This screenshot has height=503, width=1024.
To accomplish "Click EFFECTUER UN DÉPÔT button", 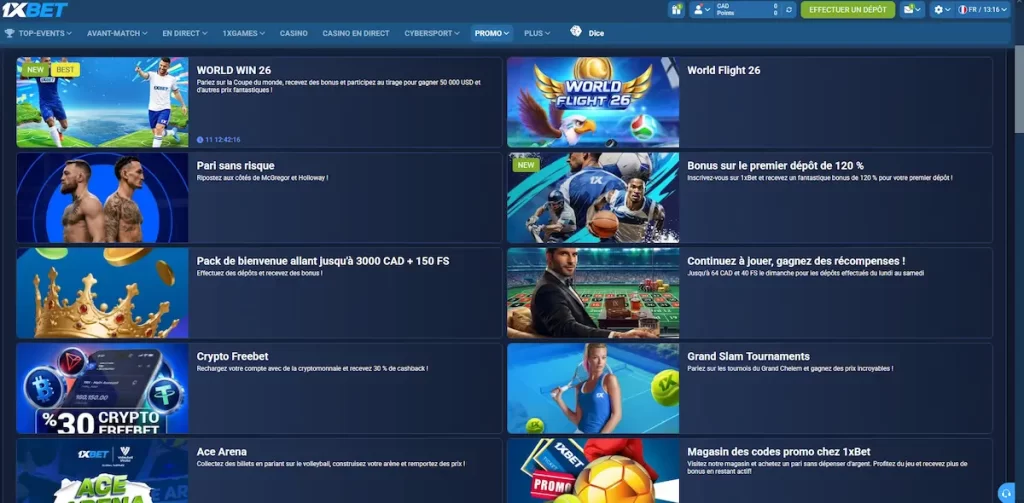I will (848, 10).
